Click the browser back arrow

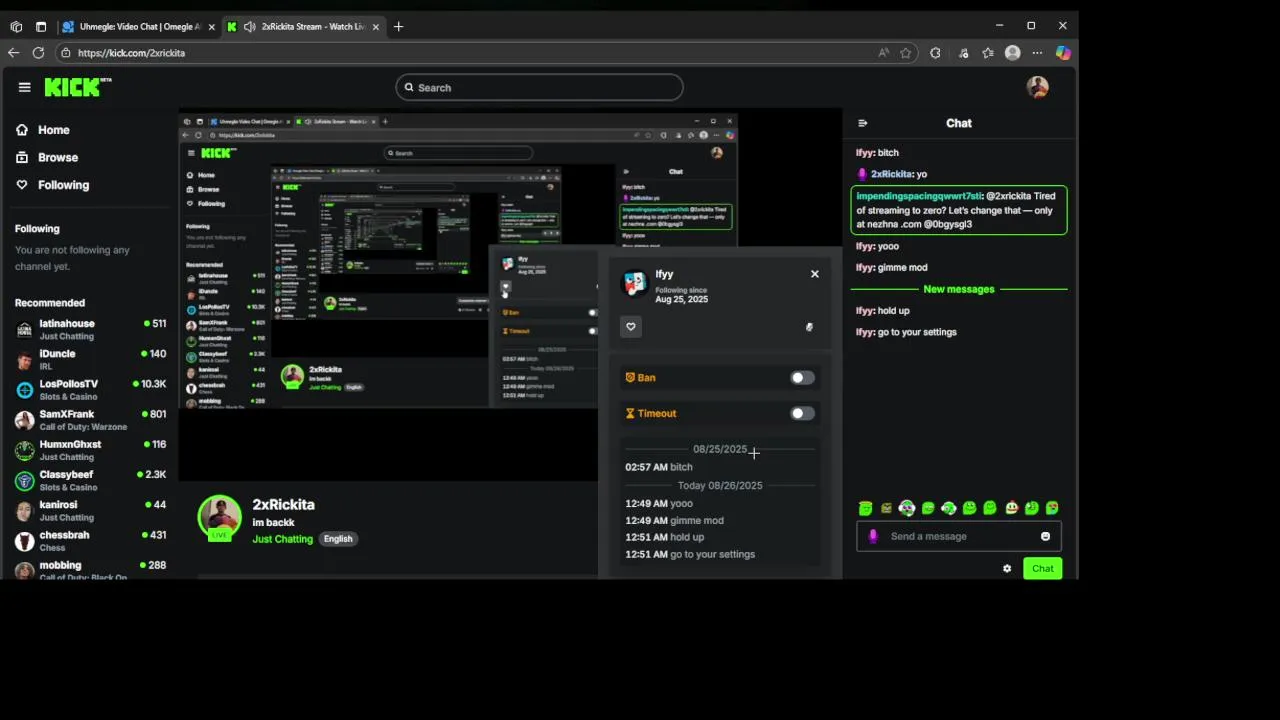point(13,53)
